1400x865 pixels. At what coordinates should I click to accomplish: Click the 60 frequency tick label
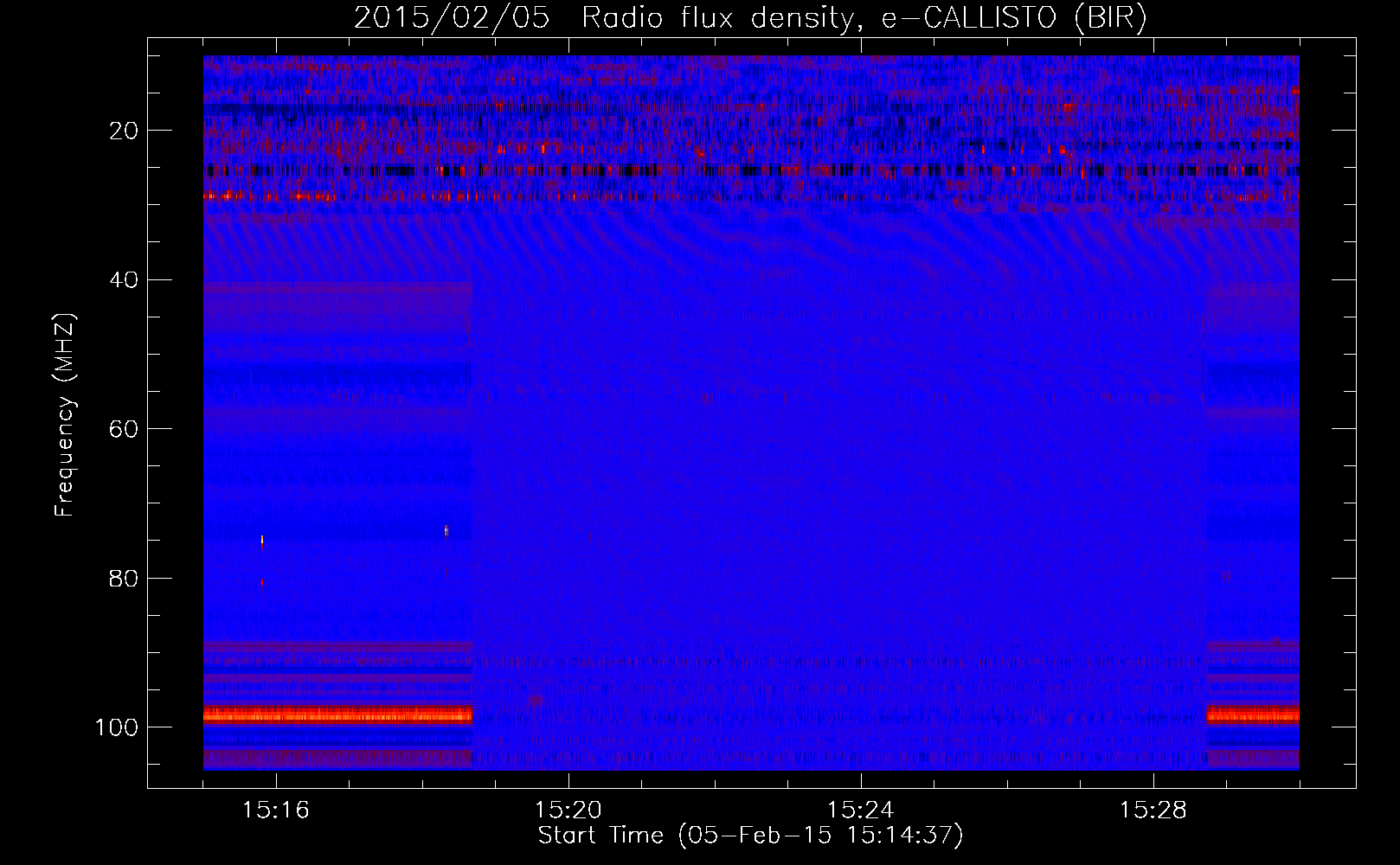pyautogui.click(x=124, y=429)
